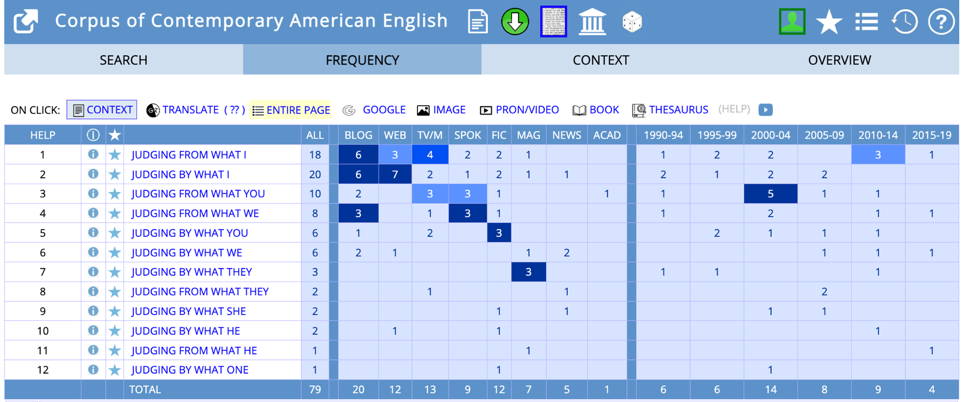Click the BLOG column header
The width and height of the screenshot is (964, 402).
358,135
